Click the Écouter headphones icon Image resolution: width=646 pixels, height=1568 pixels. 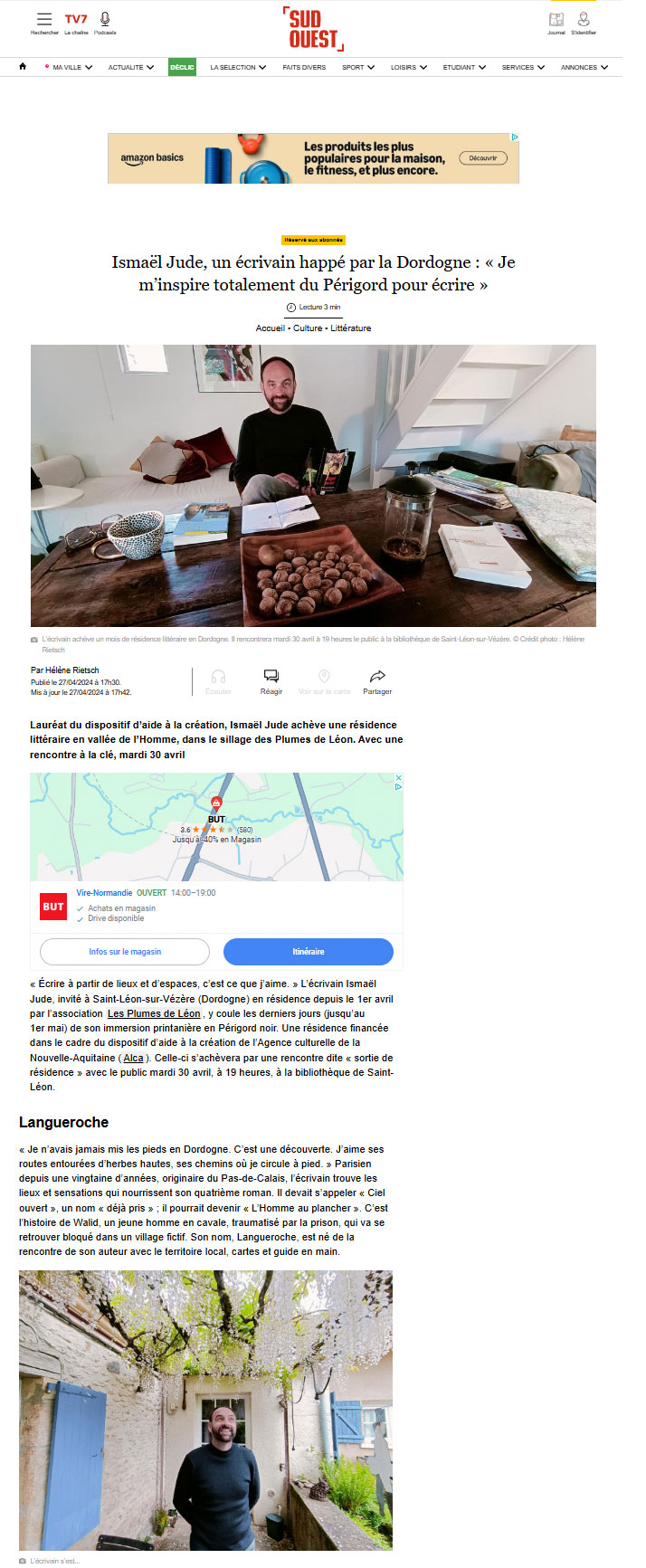coord(218,677)
